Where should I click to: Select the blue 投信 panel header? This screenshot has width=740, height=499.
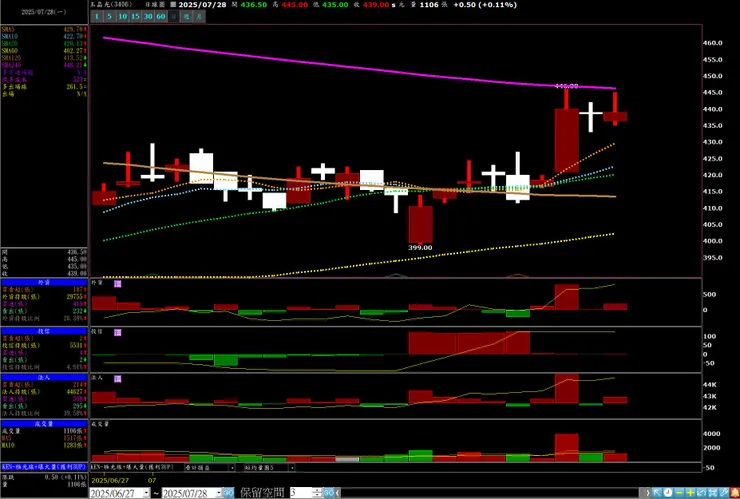click(x=44, y=331)
